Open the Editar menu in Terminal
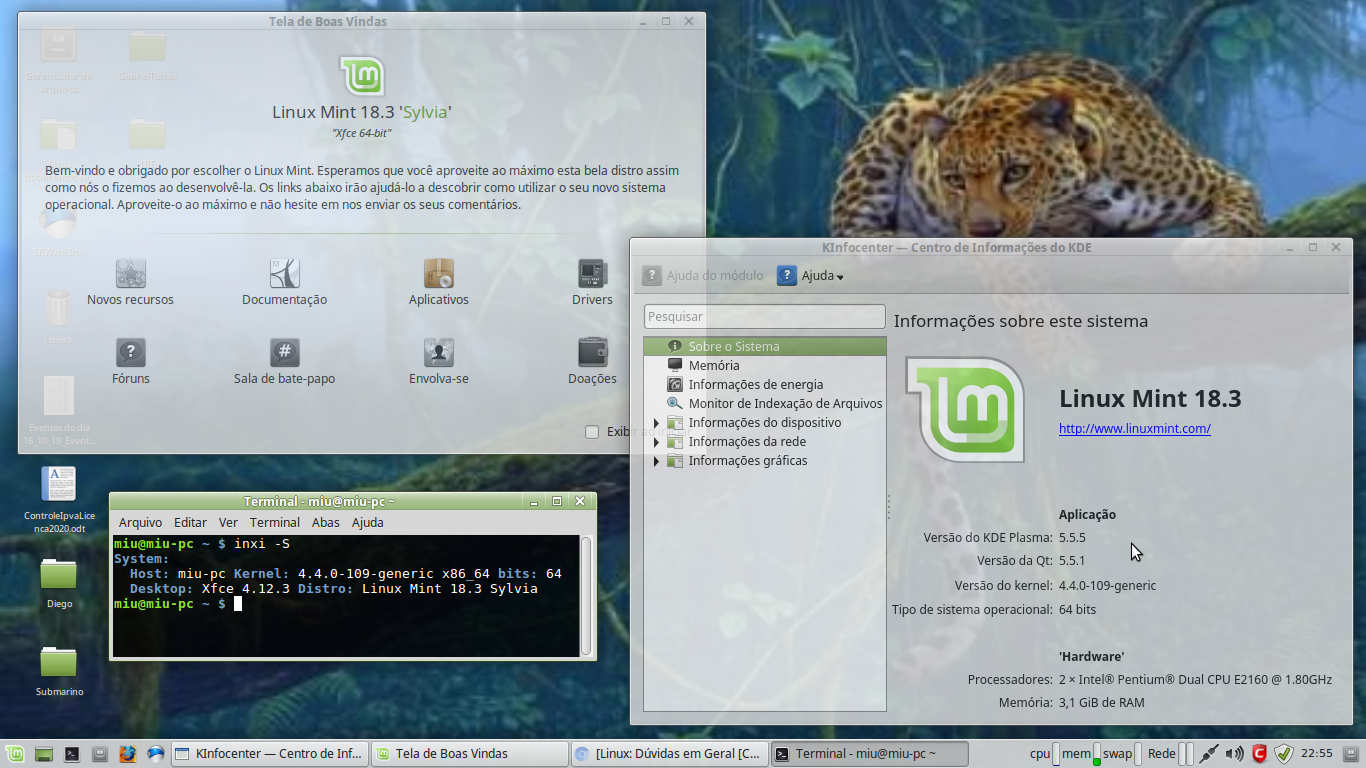 (190, 522)
